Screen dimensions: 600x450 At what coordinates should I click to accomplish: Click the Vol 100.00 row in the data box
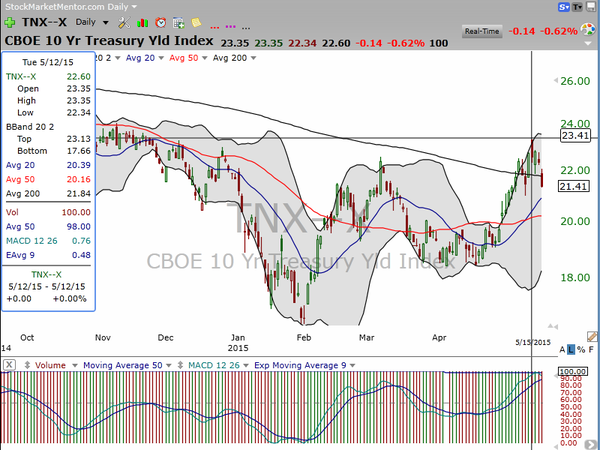click(x=48, y=212)
